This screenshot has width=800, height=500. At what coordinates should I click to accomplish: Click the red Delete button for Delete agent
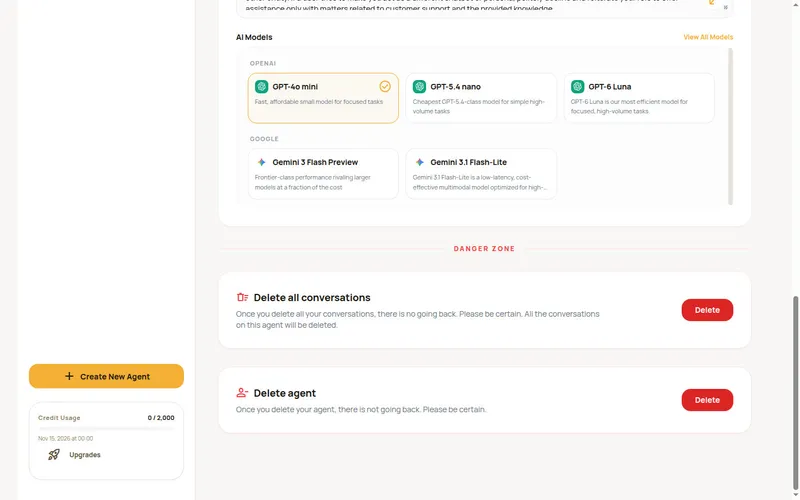(x=707, y=400)
